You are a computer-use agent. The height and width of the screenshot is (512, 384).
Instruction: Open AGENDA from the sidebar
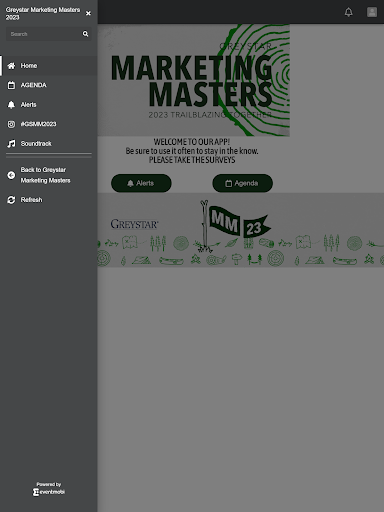pos(49,85)
